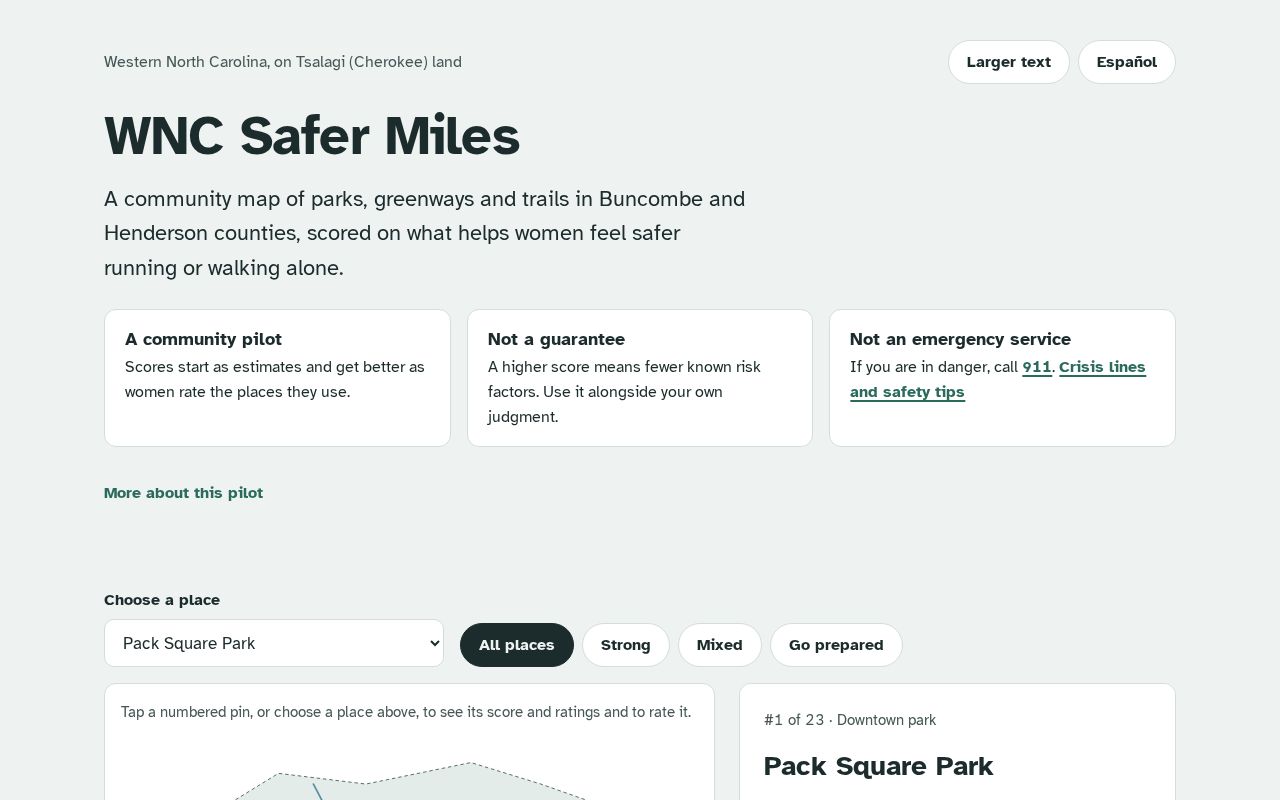The width and height of the screenshot is (1280, 800).
Task: Call the 911 link
Action: tap(1037, 367)
